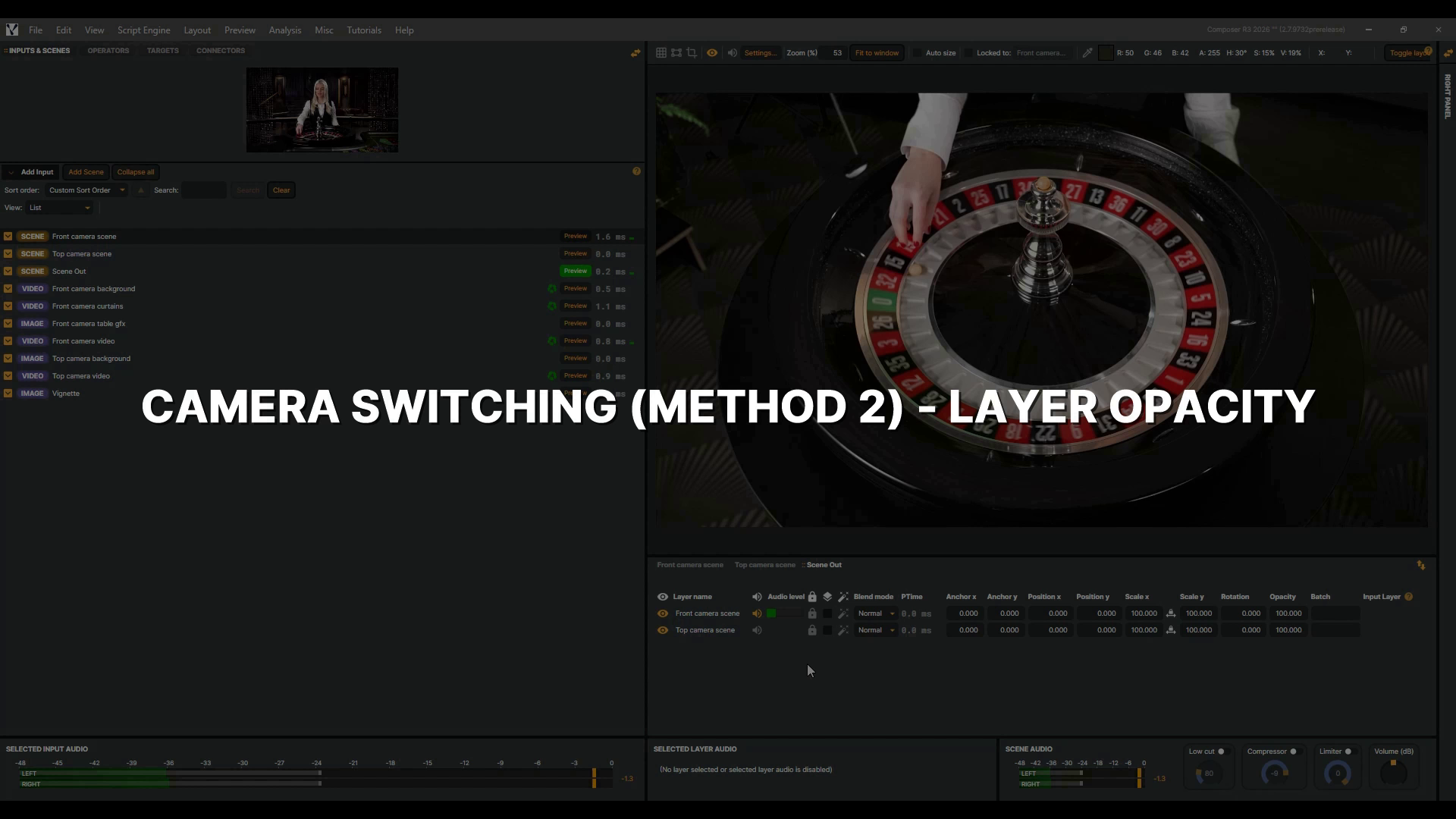Hide the Front camera scene layer
Screen dimensions: 1456x819
(663, 613)
